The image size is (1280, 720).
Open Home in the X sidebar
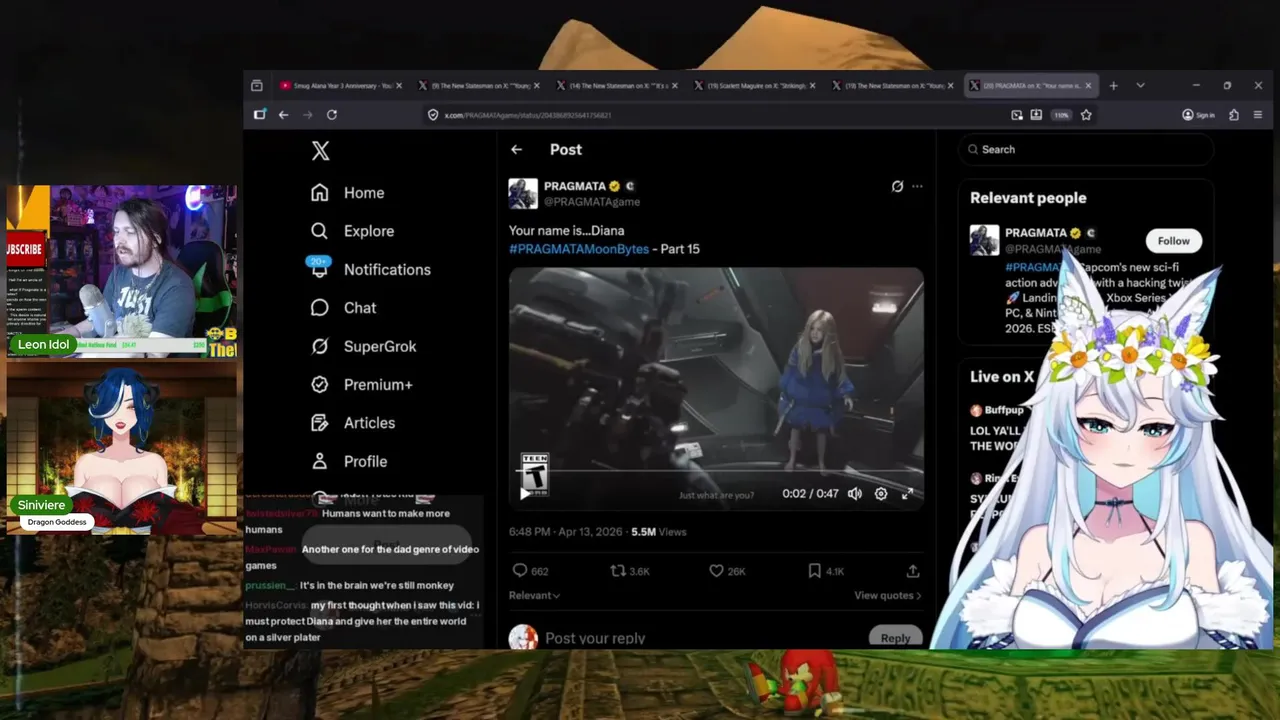pyautogui.click(x=347, y=193)
